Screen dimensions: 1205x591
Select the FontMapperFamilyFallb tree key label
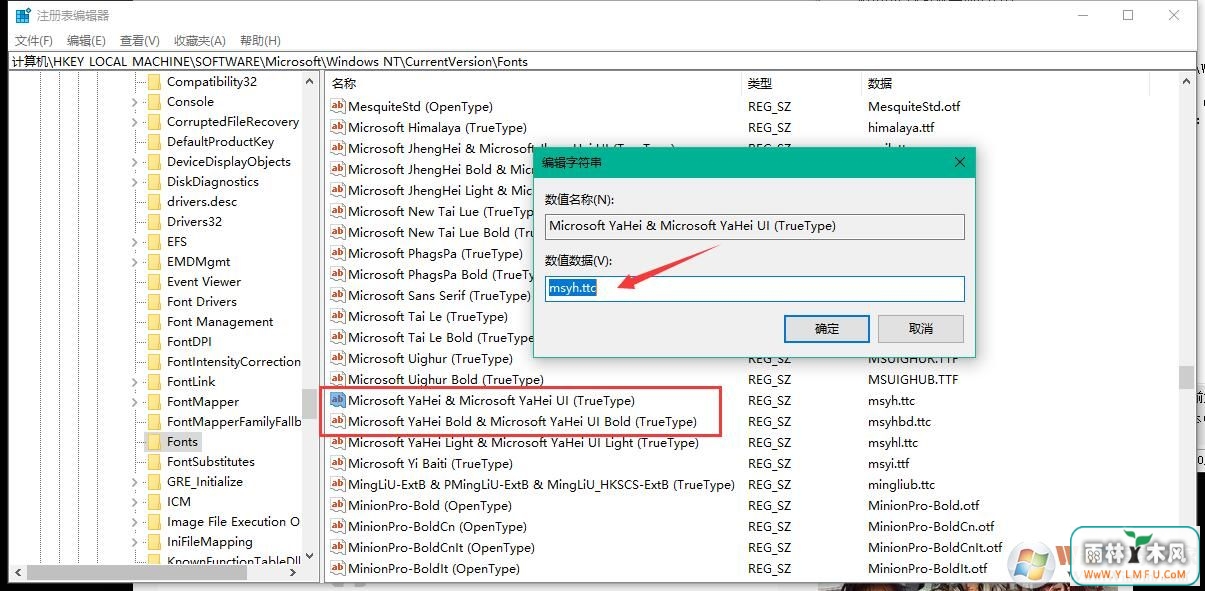coord(233,422)
